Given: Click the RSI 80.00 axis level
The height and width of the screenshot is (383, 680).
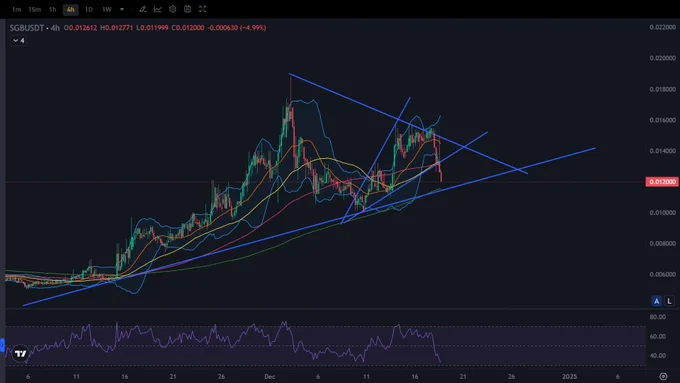Looking at the screenshot, I should click(658, 317).
